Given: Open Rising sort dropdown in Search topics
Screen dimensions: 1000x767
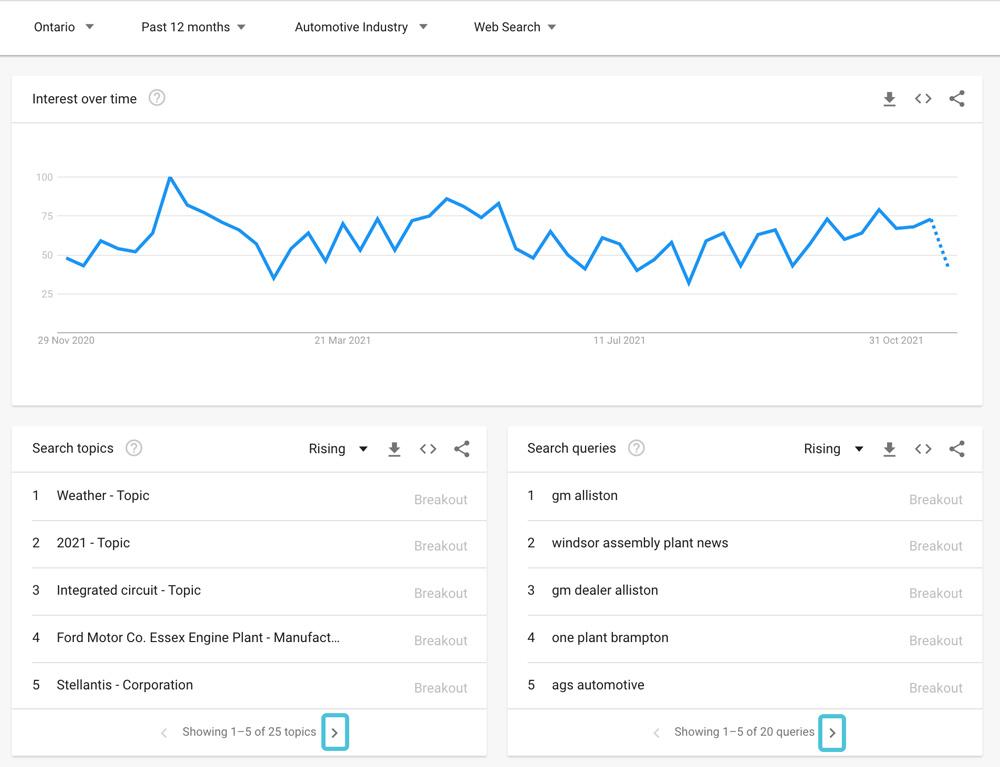Looking at the screenshot, I should (x=338, y=449).
